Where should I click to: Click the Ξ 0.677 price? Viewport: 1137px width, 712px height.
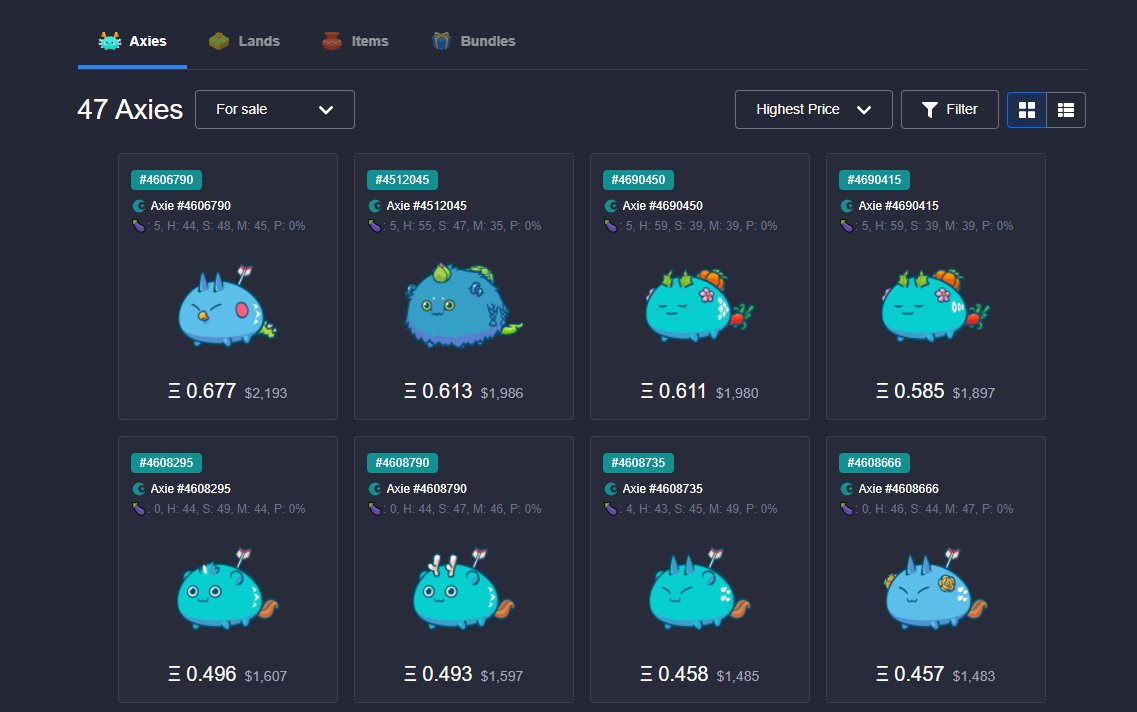(x=202, y=392)
